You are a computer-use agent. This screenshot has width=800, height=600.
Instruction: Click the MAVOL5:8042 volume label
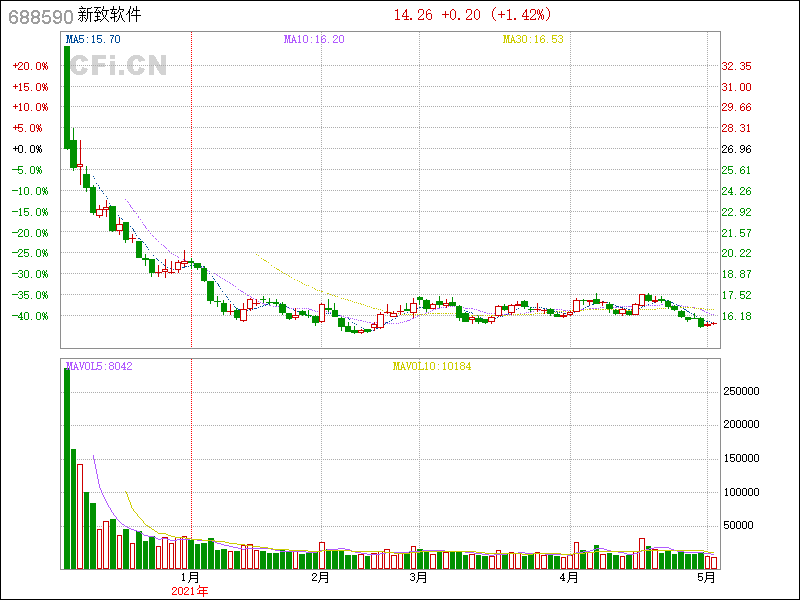[x=98, y=367]
